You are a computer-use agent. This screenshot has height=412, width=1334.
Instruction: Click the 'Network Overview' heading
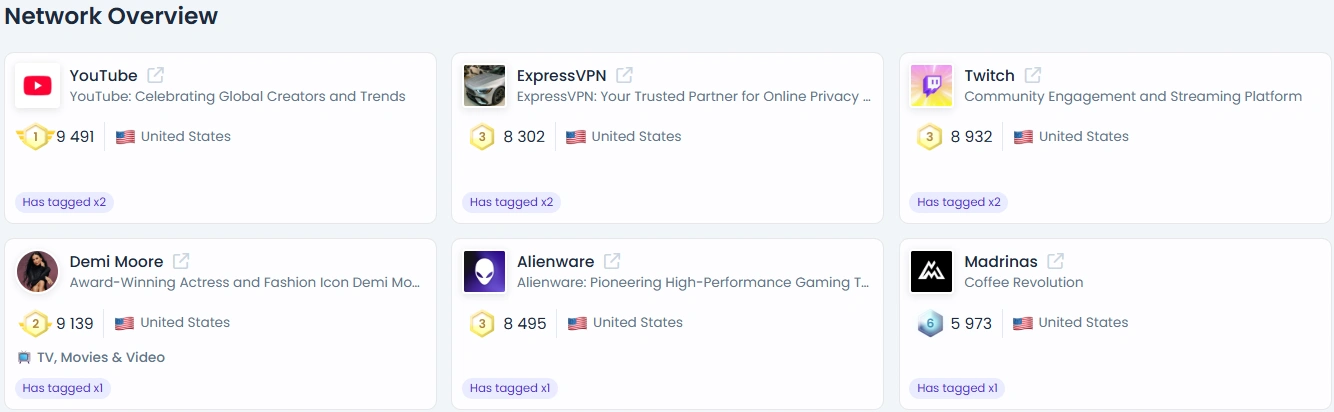(x=112, y=16)
